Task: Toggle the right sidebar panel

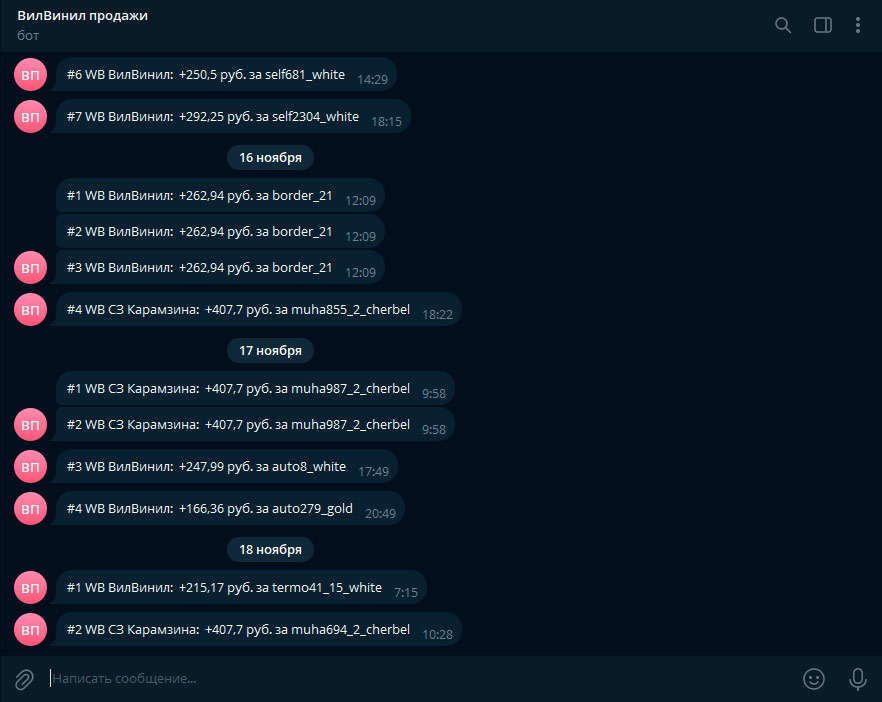Action: (822, 25)
